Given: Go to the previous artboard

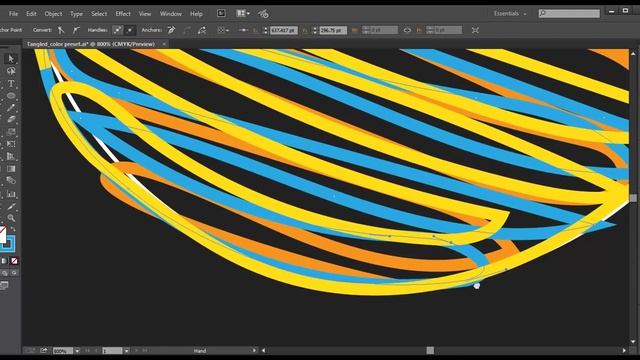Looking at the screenshot, I should (96, 351).
